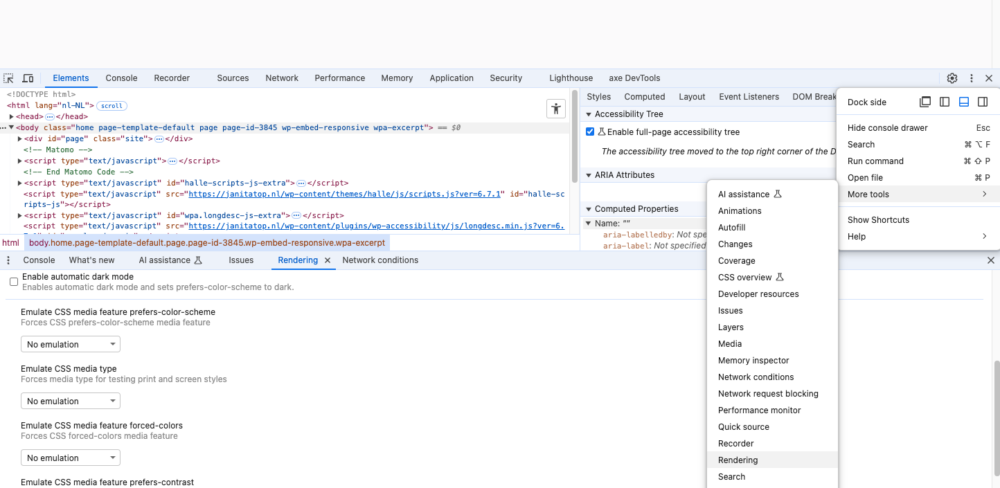Undock DevTools into separate window icon
The height and width of the screenshot is (488, 1000).
pos(925,102)
